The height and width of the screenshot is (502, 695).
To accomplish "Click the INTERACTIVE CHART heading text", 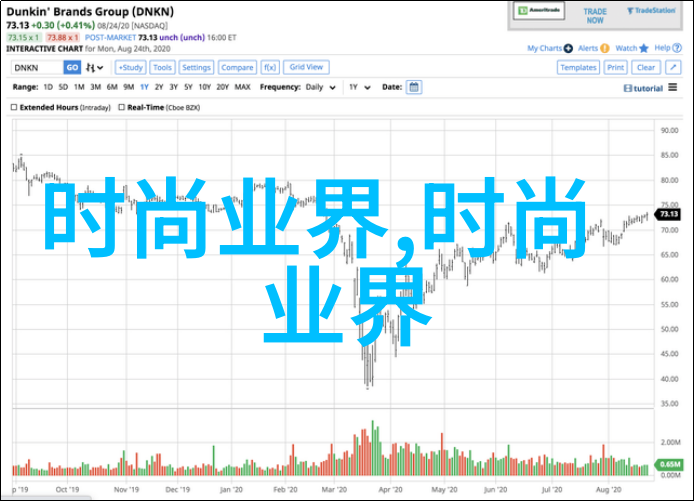I will pyautogui.click(x=44, y=49).
